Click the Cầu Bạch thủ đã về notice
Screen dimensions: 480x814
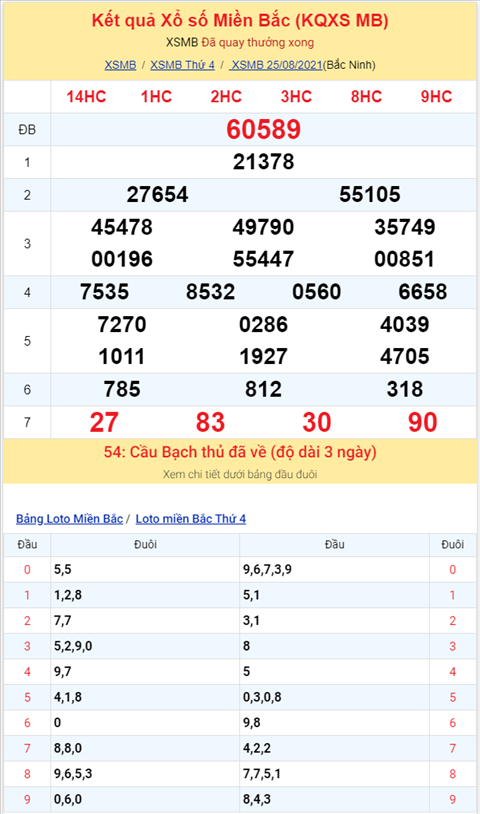240,452
